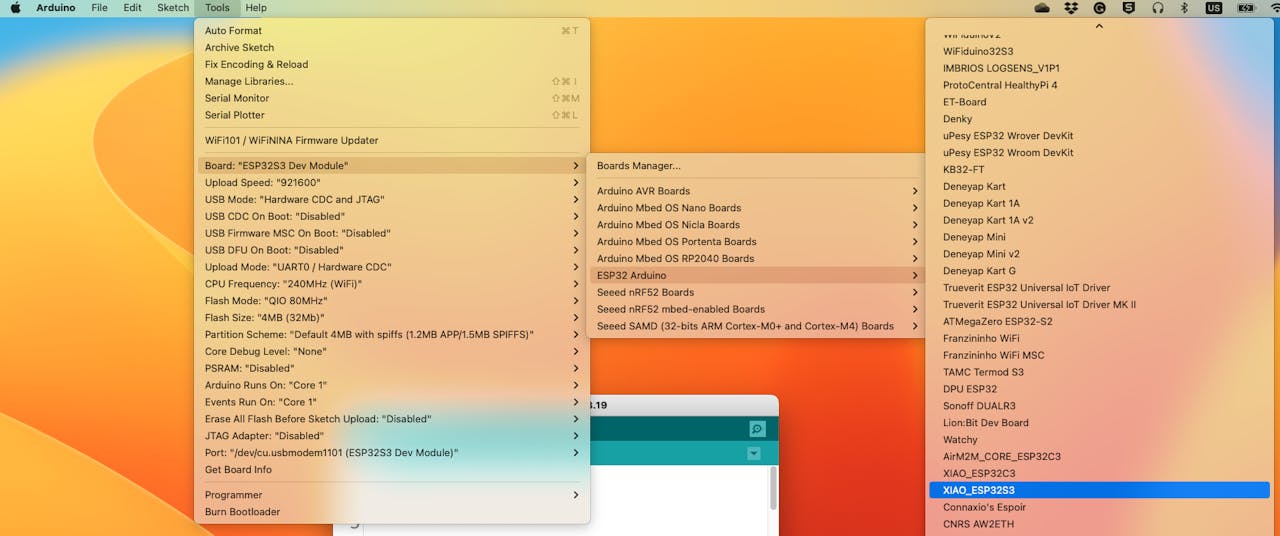
Task: Select TAMC Termod S3 board
Action: [x=1099, y=372]
